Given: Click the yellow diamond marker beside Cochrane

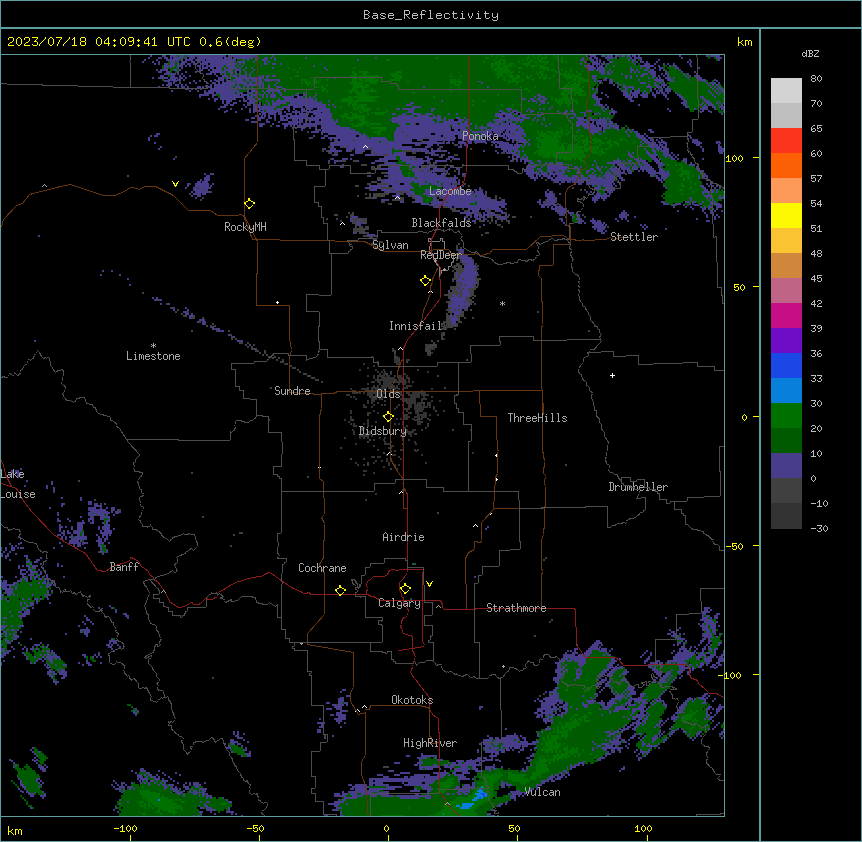Looking at the screenshot, I should click(x=340, y=590).
